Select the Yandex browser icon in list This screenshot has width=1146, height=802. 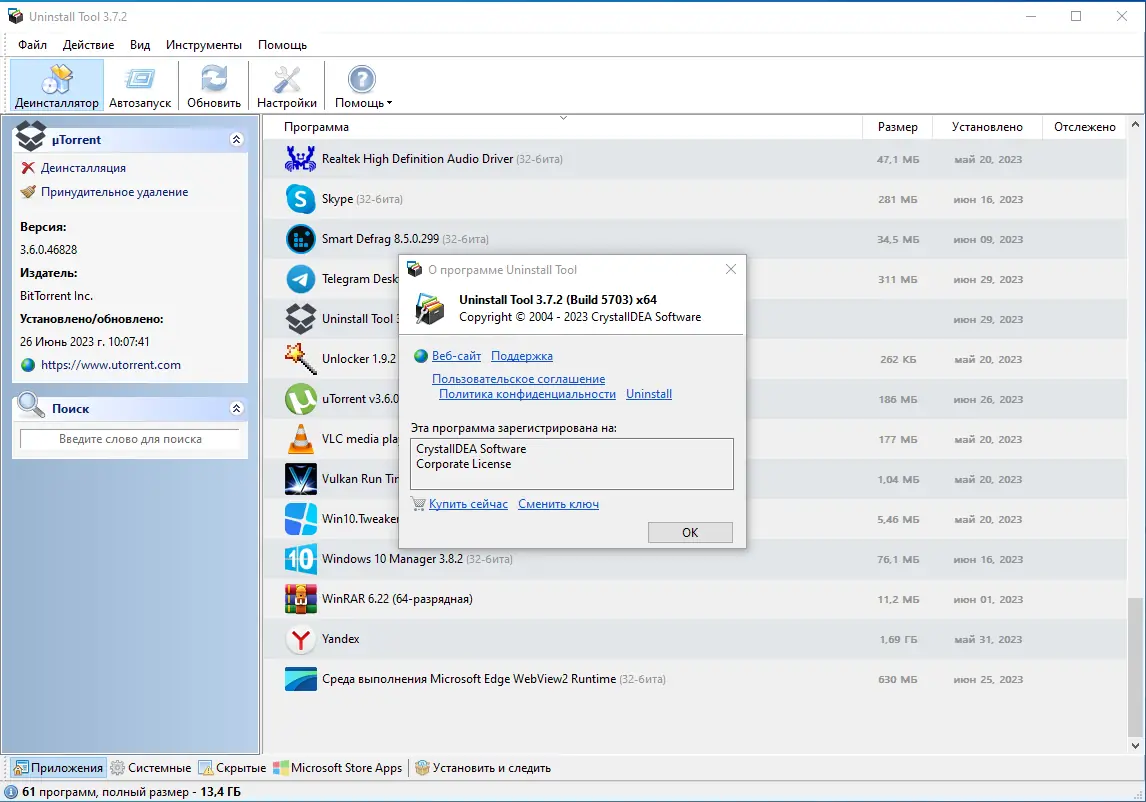coord(301,639)
